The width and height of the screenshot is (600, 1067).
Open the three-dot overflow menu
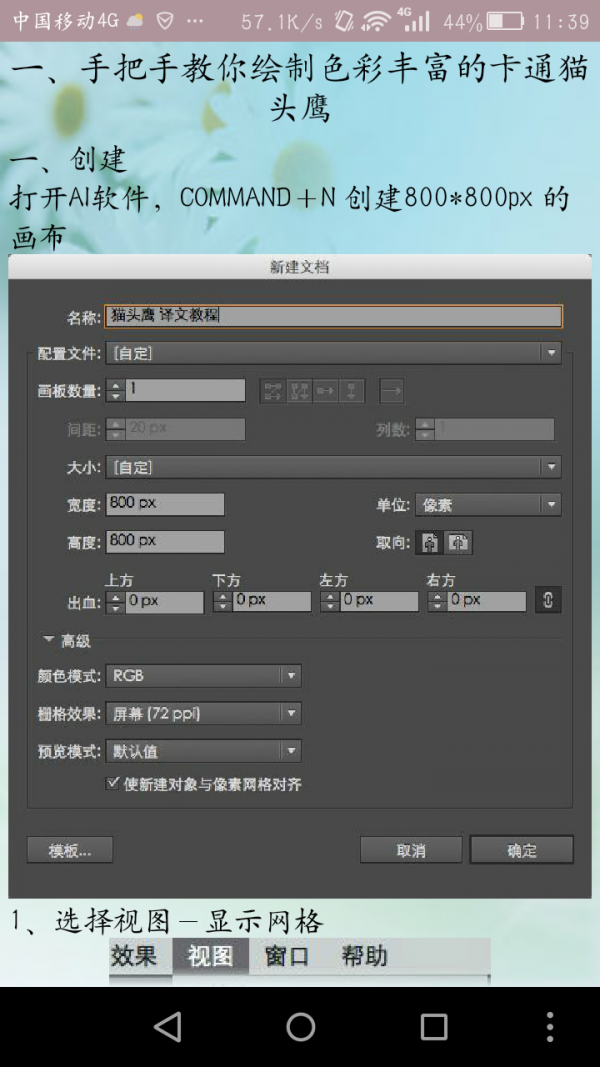[550, 1026]
